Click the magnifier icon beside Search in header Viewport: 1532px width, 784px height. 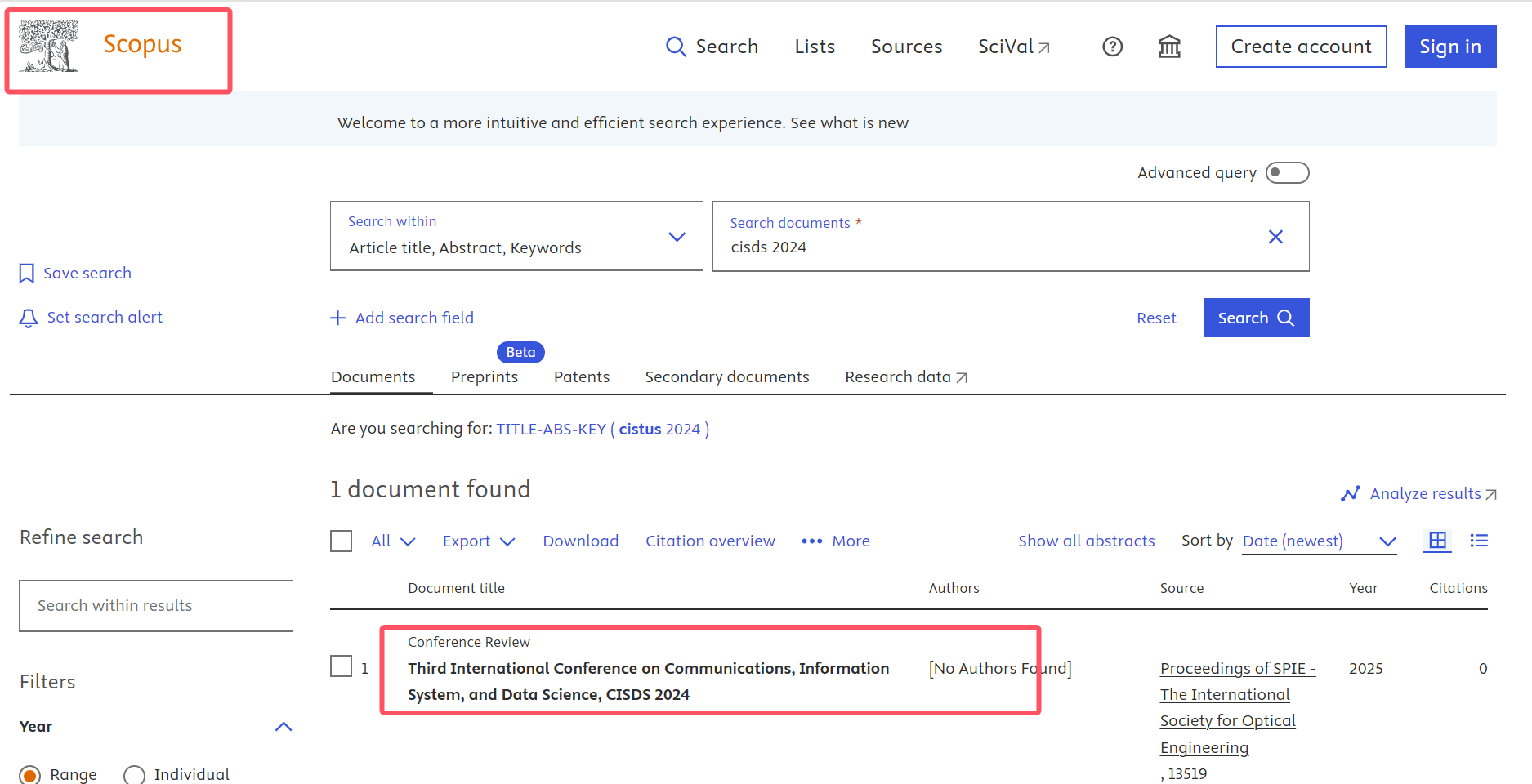676,47
